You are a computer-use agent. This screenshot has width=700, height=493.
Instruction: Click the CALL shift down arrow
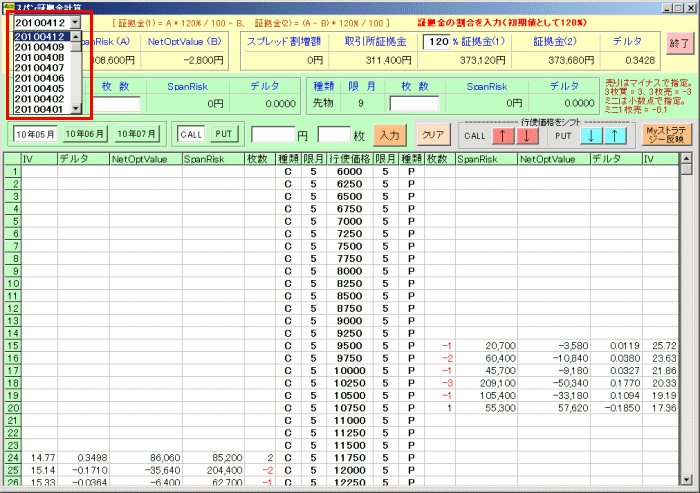(x=523, y=136)
